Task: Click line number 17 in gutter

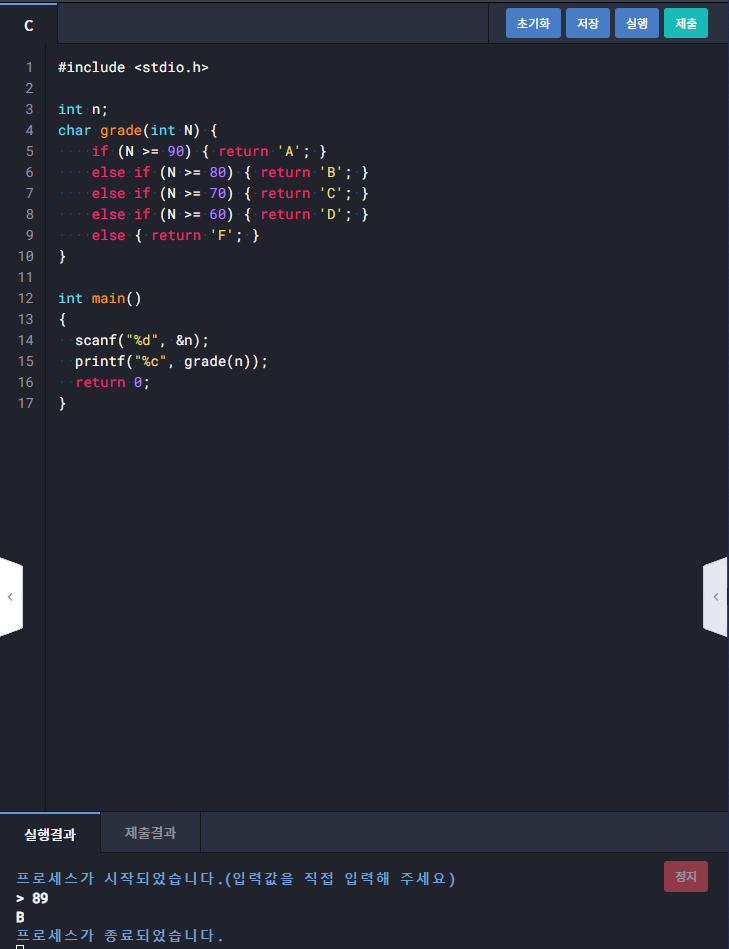Action: (x=25, y=403)
